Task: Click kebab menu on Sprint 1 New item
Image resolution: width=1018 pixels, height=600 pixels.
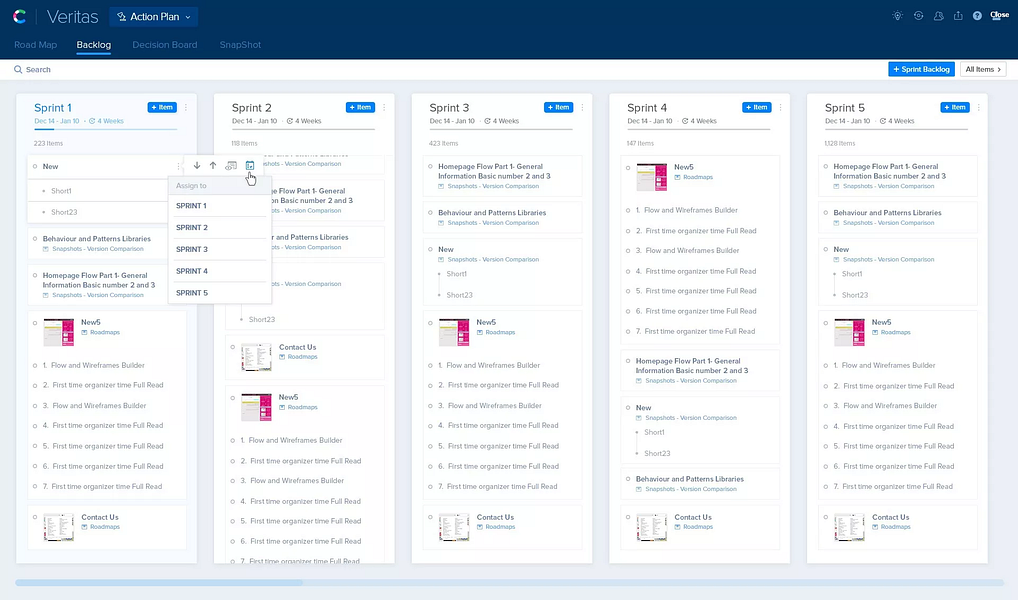Action: (x=179, y=166)
